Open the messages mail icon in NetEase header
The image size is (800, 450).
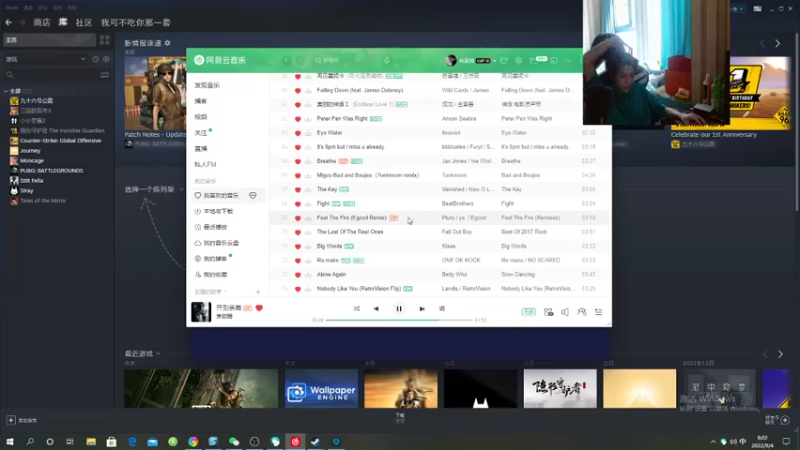533,60
